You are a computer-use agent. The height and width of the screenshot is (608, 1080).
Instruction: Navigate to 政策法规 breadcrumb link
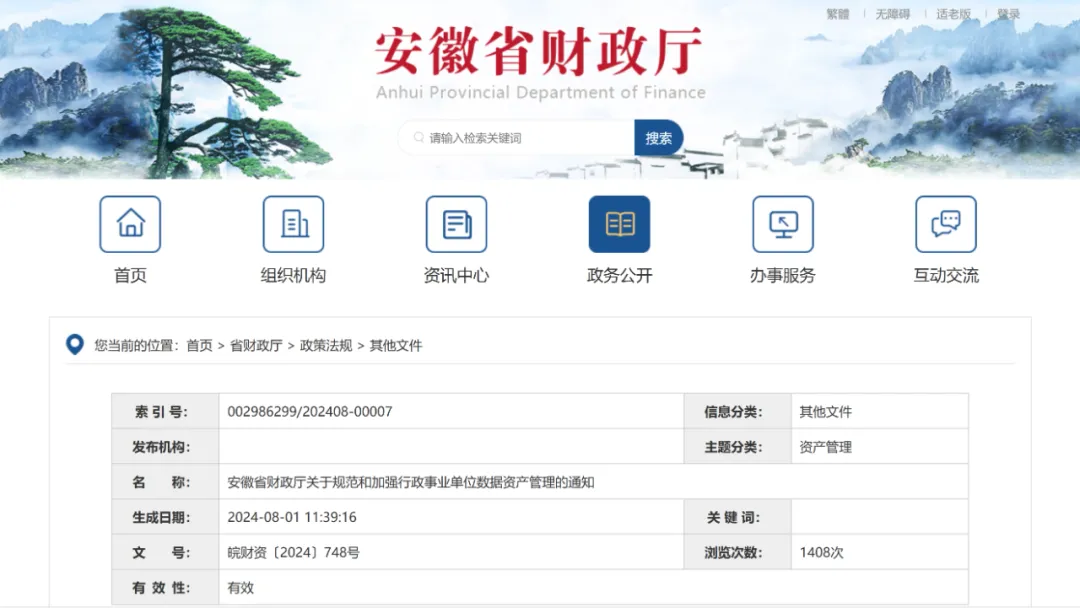(x=326, y=346)
